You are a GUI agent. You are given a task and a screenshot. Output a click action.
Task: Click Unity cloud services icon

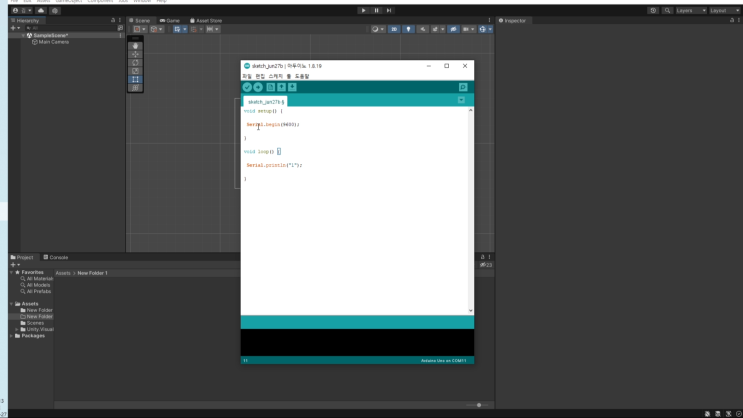[x=41, y=10]
